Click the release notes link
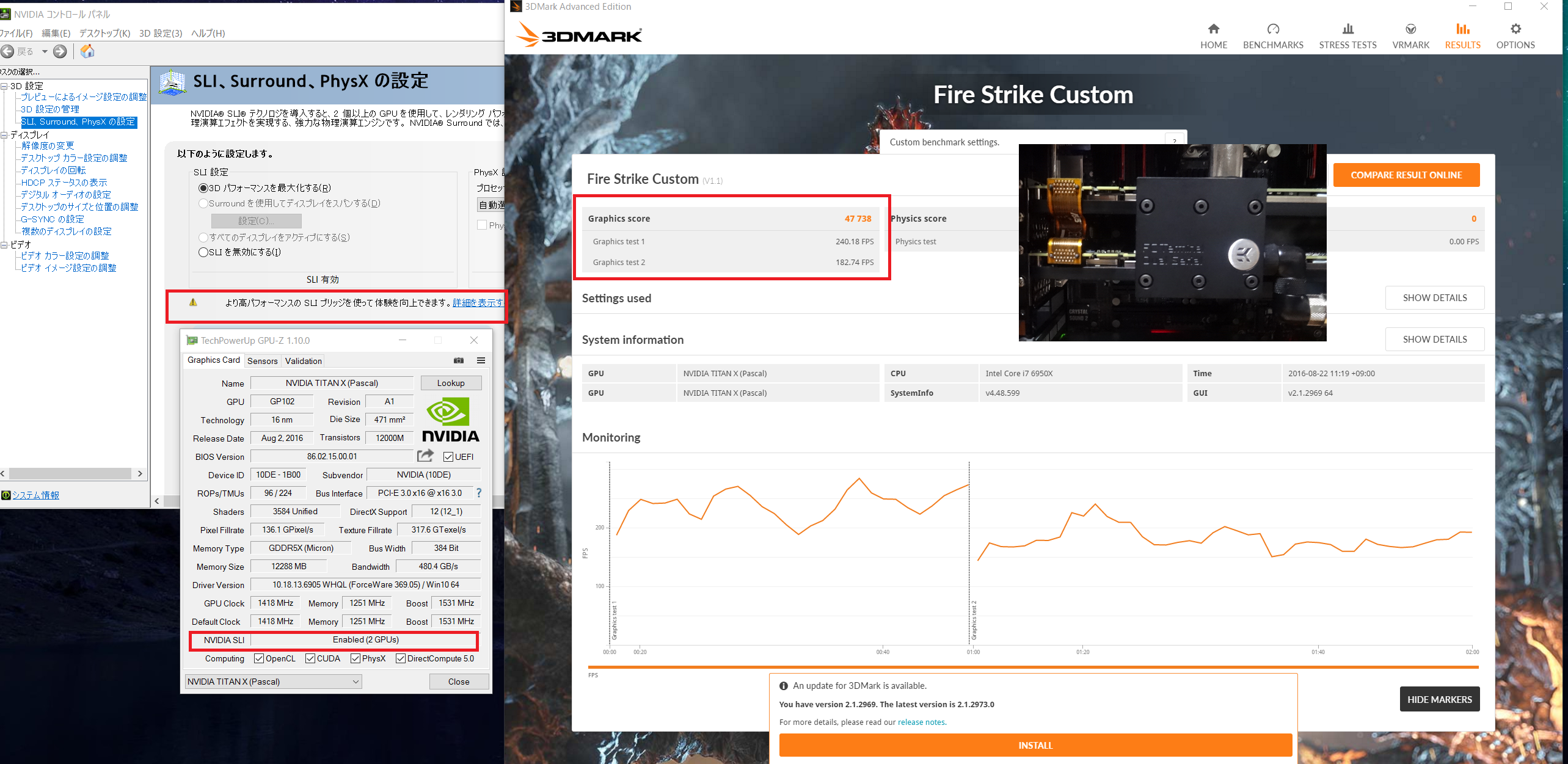The height and width of the screenshot is (764, 1568). 921,722
